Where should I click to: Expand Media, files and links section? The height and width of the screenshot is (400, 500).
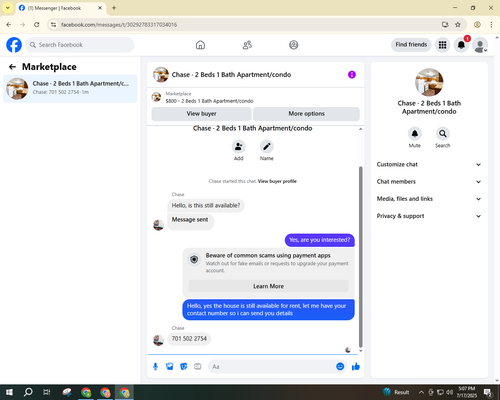pyautogui.click(x=429, y=199)
